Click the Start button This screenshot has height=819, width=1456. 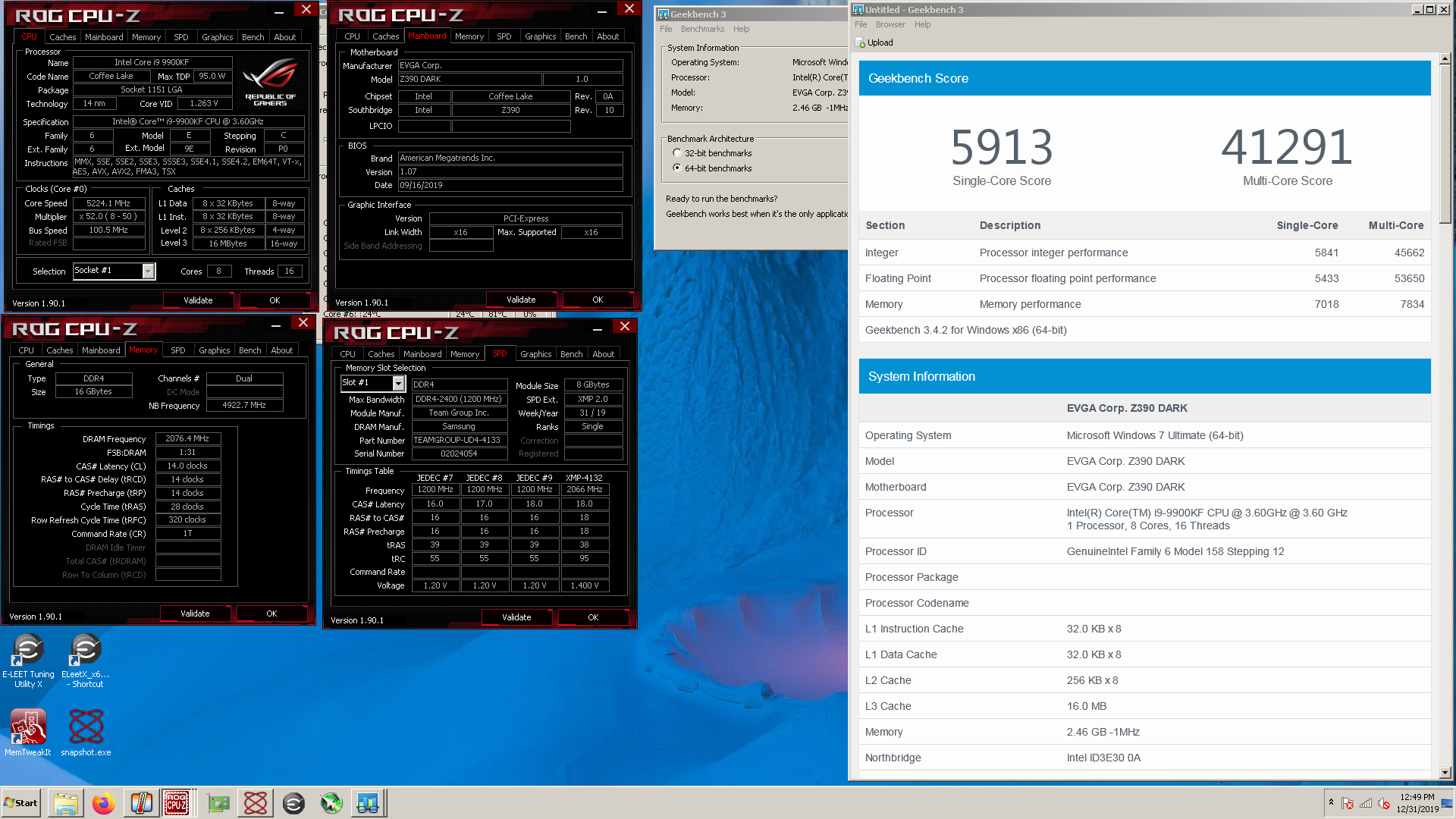(21, 803)
